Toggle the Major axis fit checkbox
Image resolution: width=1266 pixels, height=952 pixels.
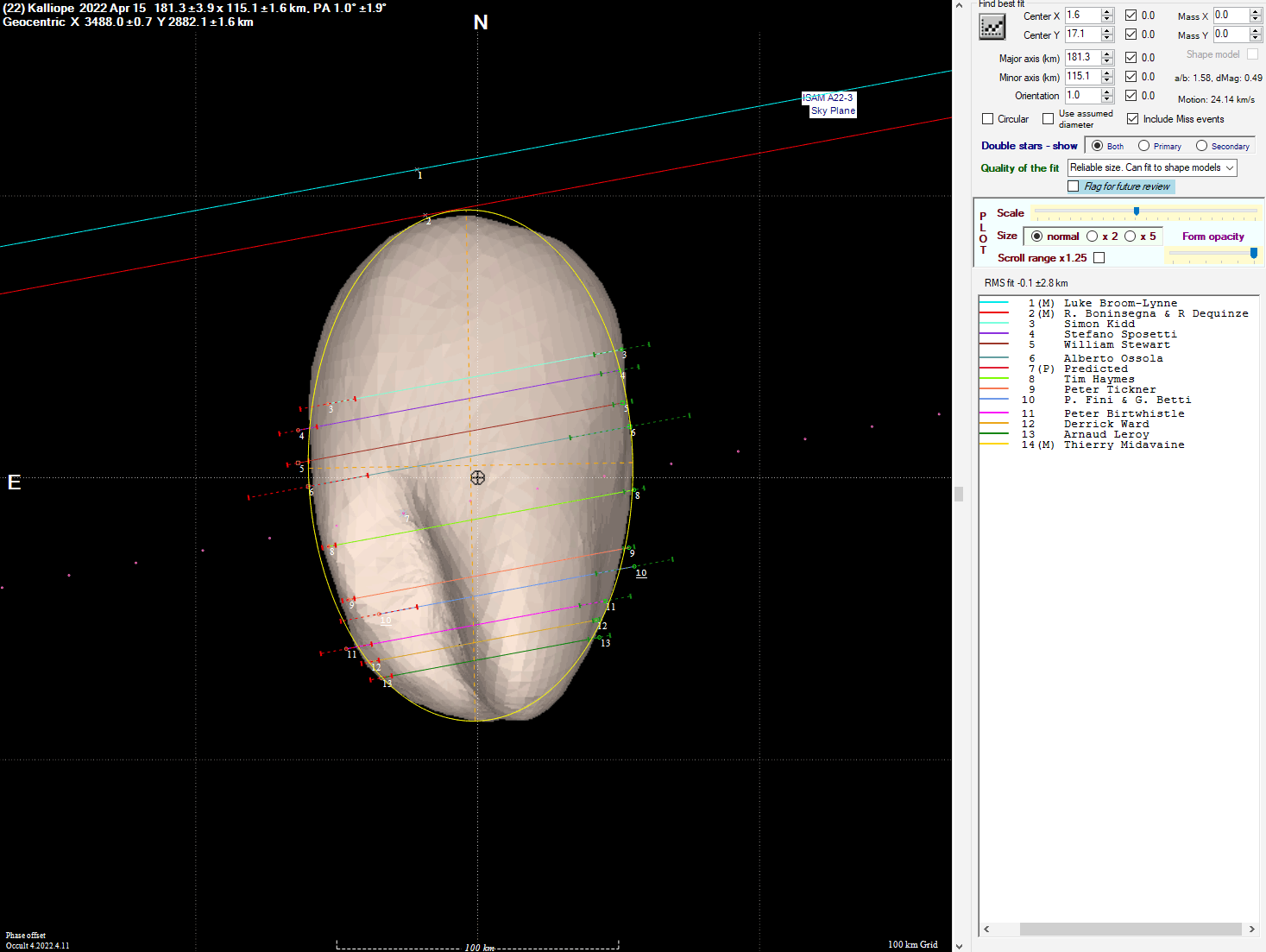(x=1131, y=57)
